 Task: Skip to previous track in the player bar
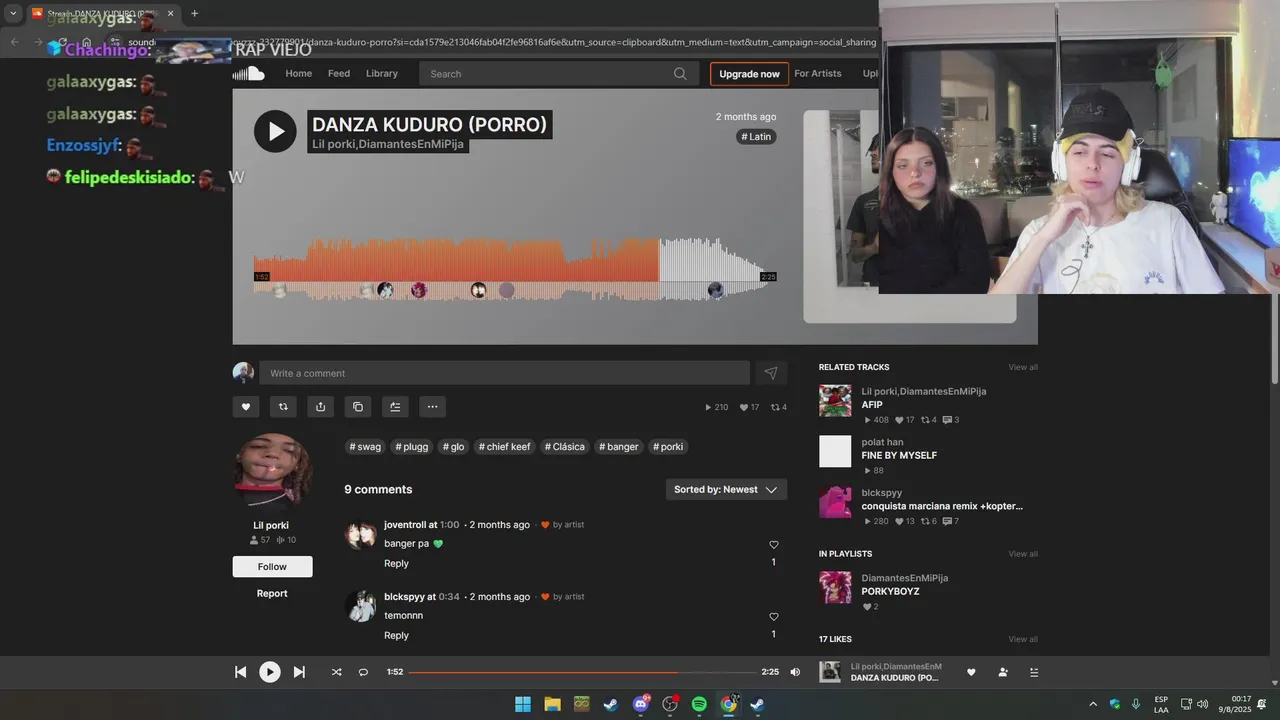[x=240, y=672]
